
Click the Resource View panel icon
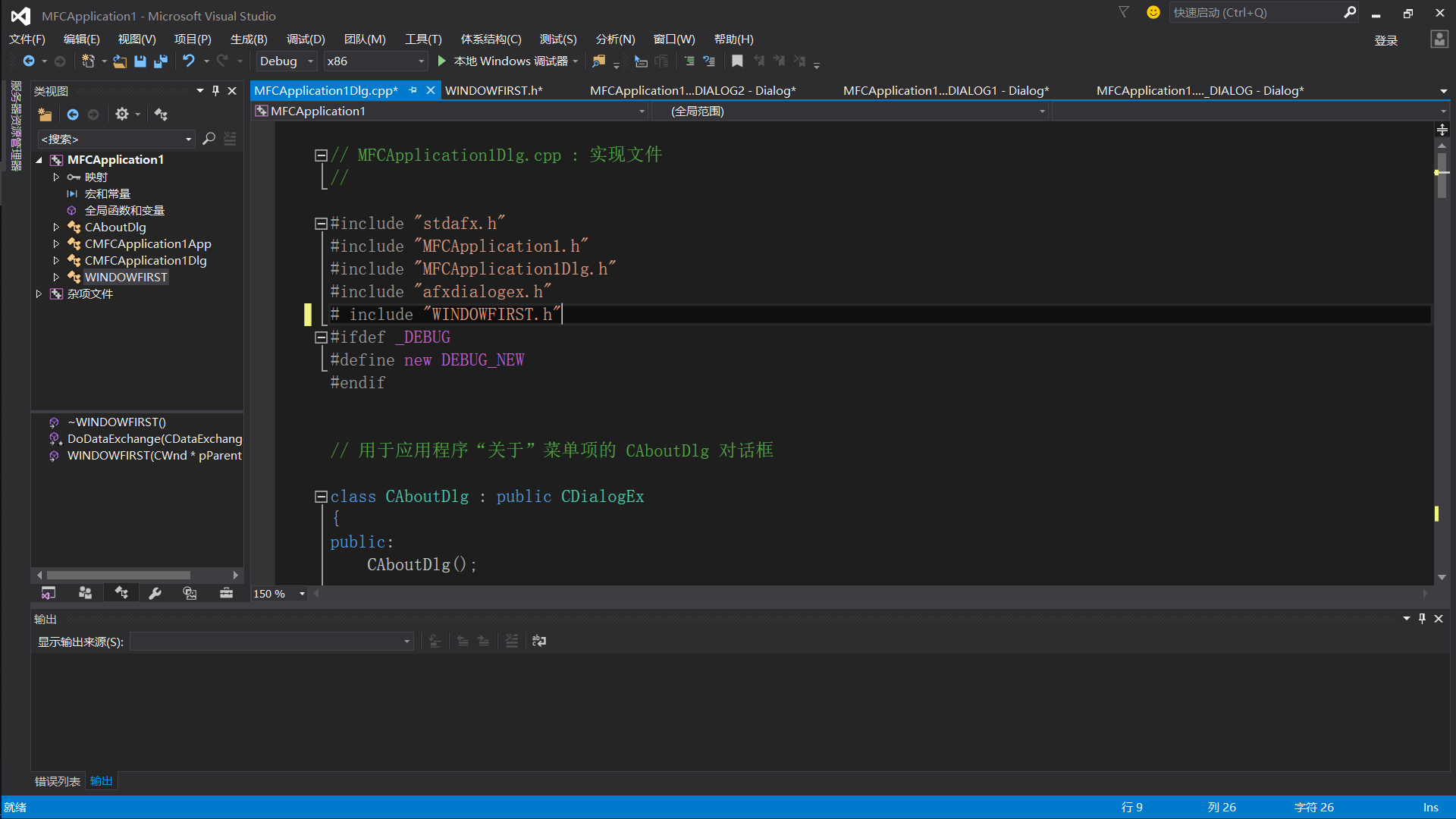[x=190, y=594]
